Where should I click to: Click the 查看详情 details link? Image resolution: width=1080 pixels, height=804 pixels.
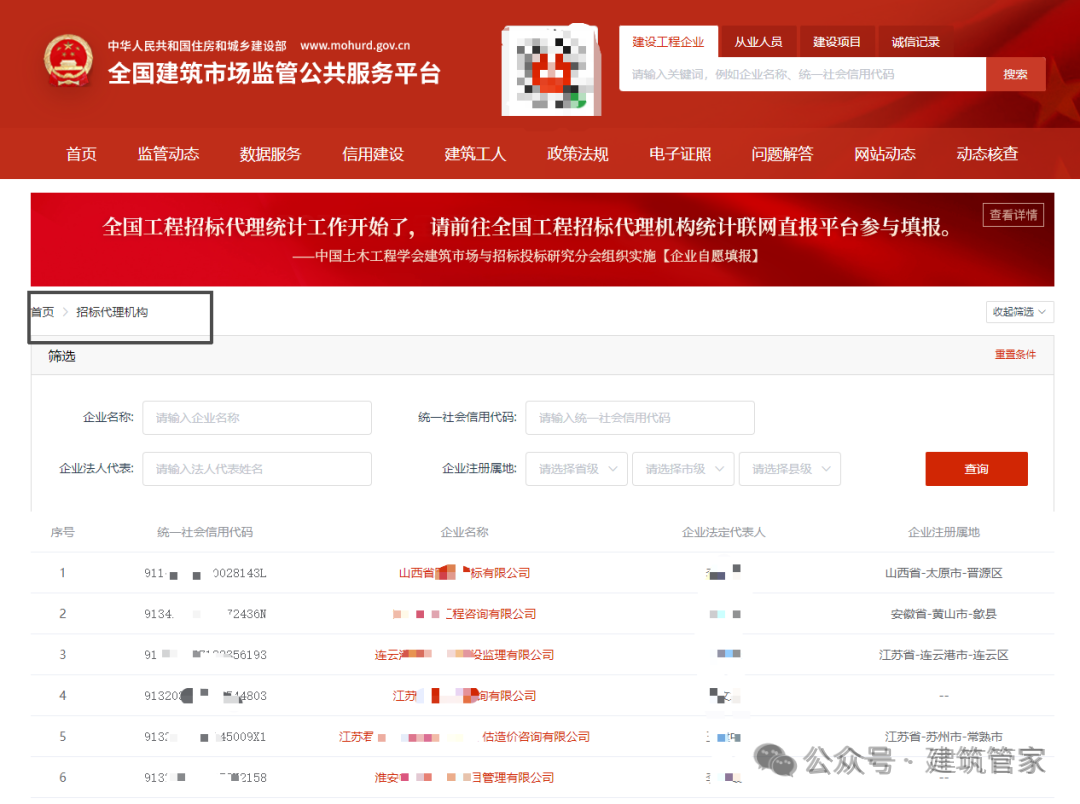[x=1013, y=214]
